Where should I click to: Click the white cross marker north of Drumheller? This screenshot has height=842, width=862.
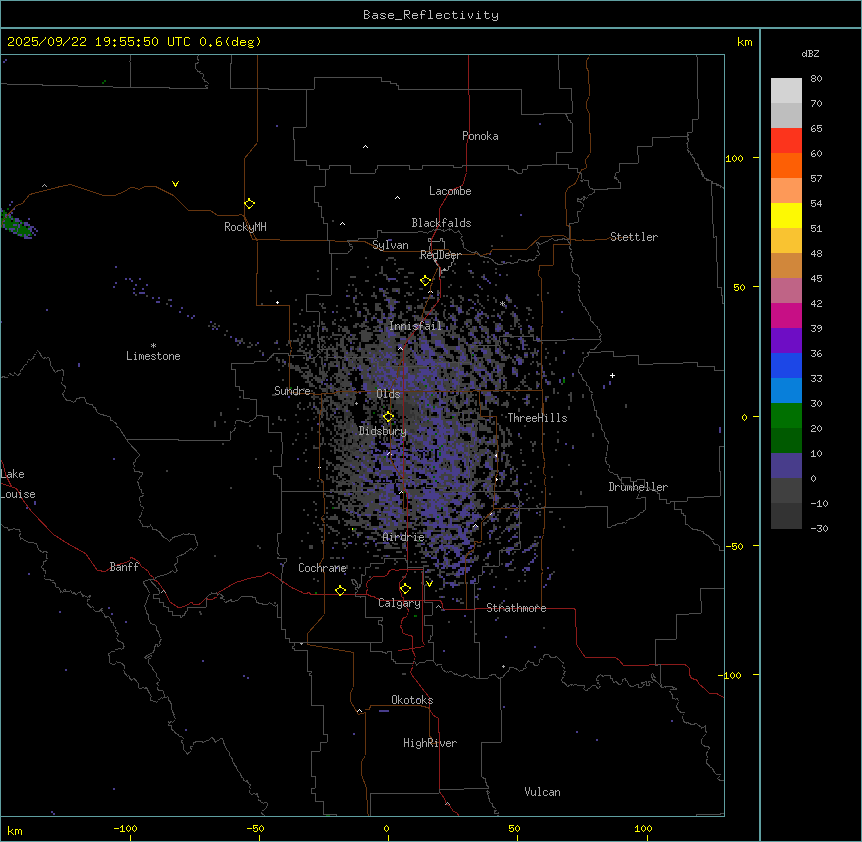(x=612, y=376)
